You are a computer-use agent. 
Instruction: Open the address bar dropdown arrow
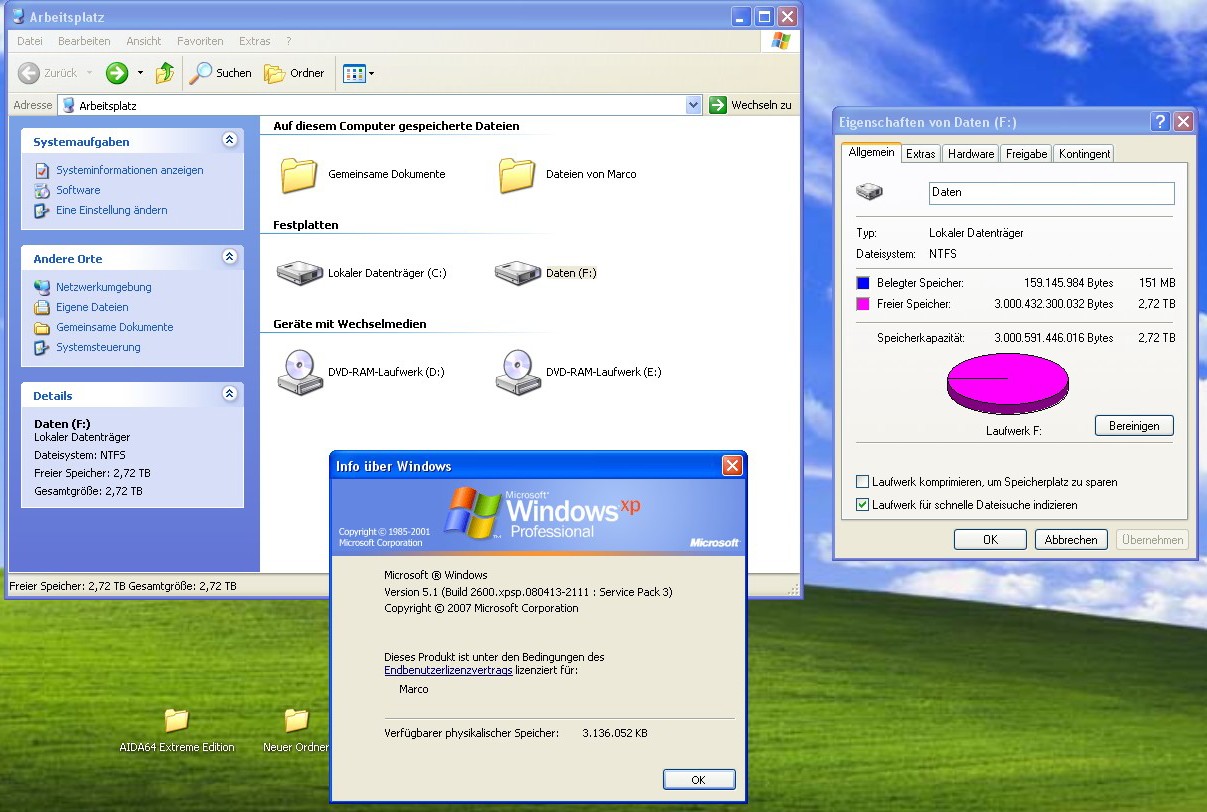(x=694, y=105)
